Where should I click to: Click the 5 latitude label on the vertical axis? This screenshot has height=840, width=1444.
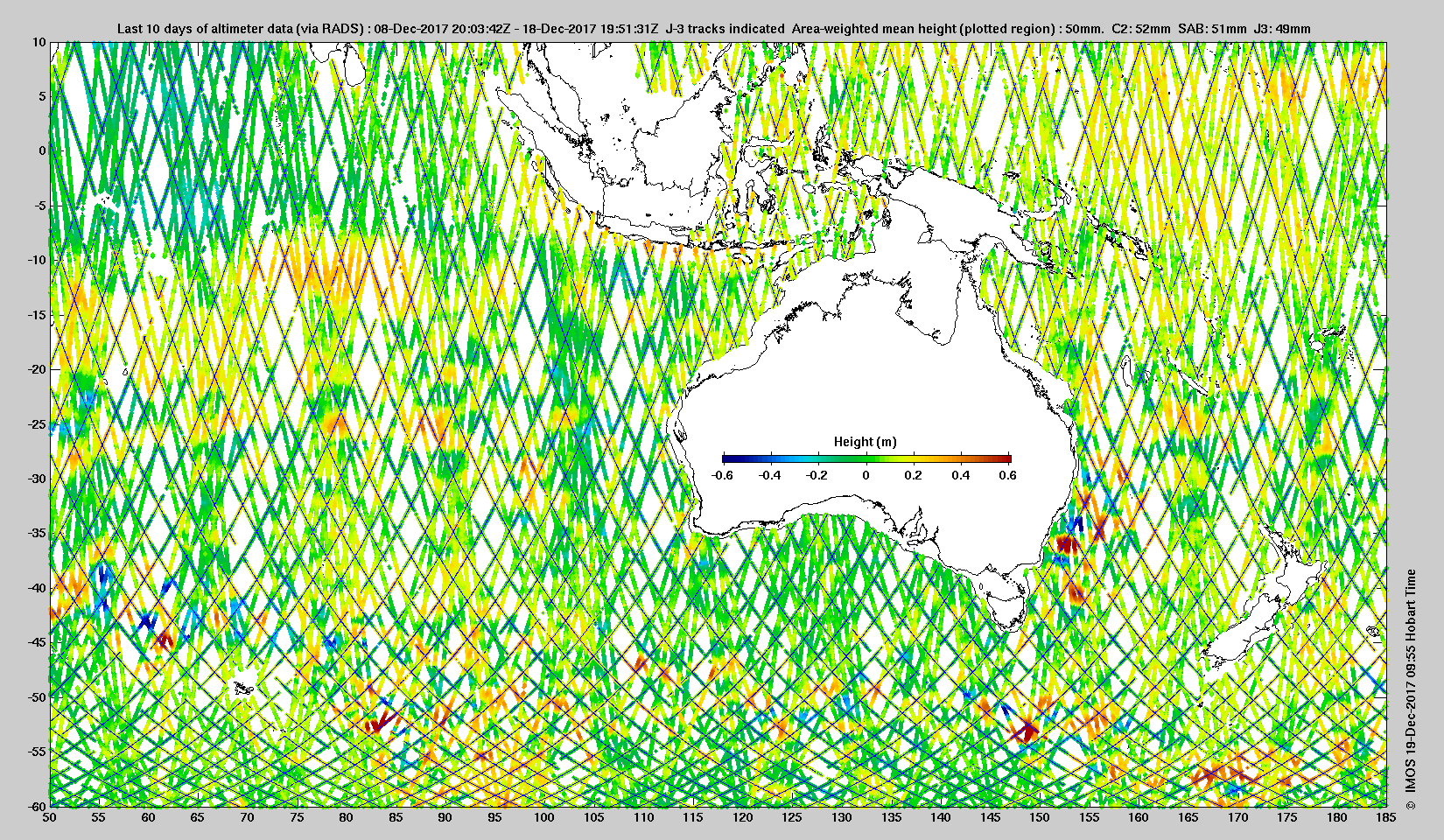[42, 96]
